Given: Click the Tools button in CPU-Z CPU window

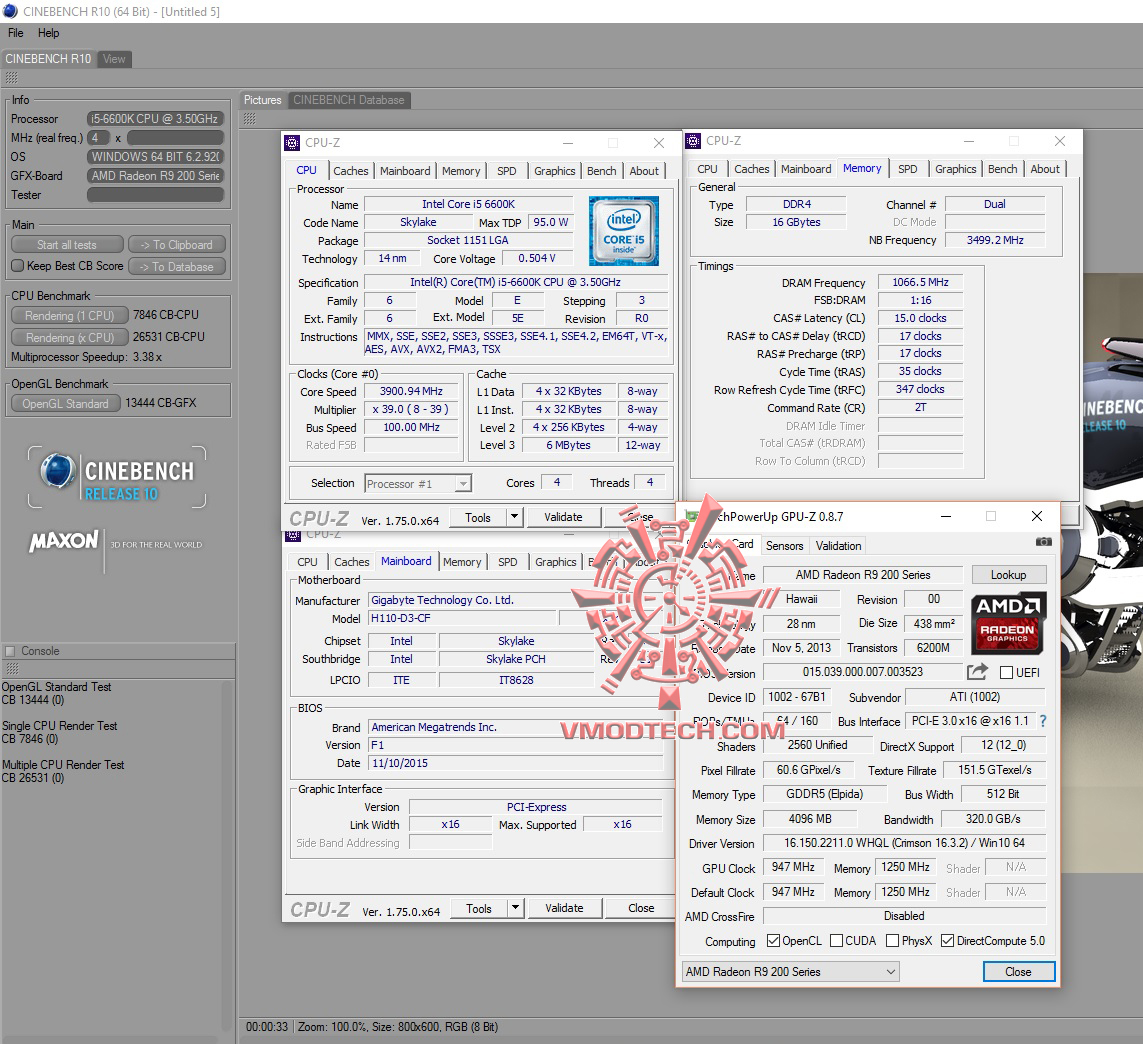Looking at the screenshot, I should [477, 517].
